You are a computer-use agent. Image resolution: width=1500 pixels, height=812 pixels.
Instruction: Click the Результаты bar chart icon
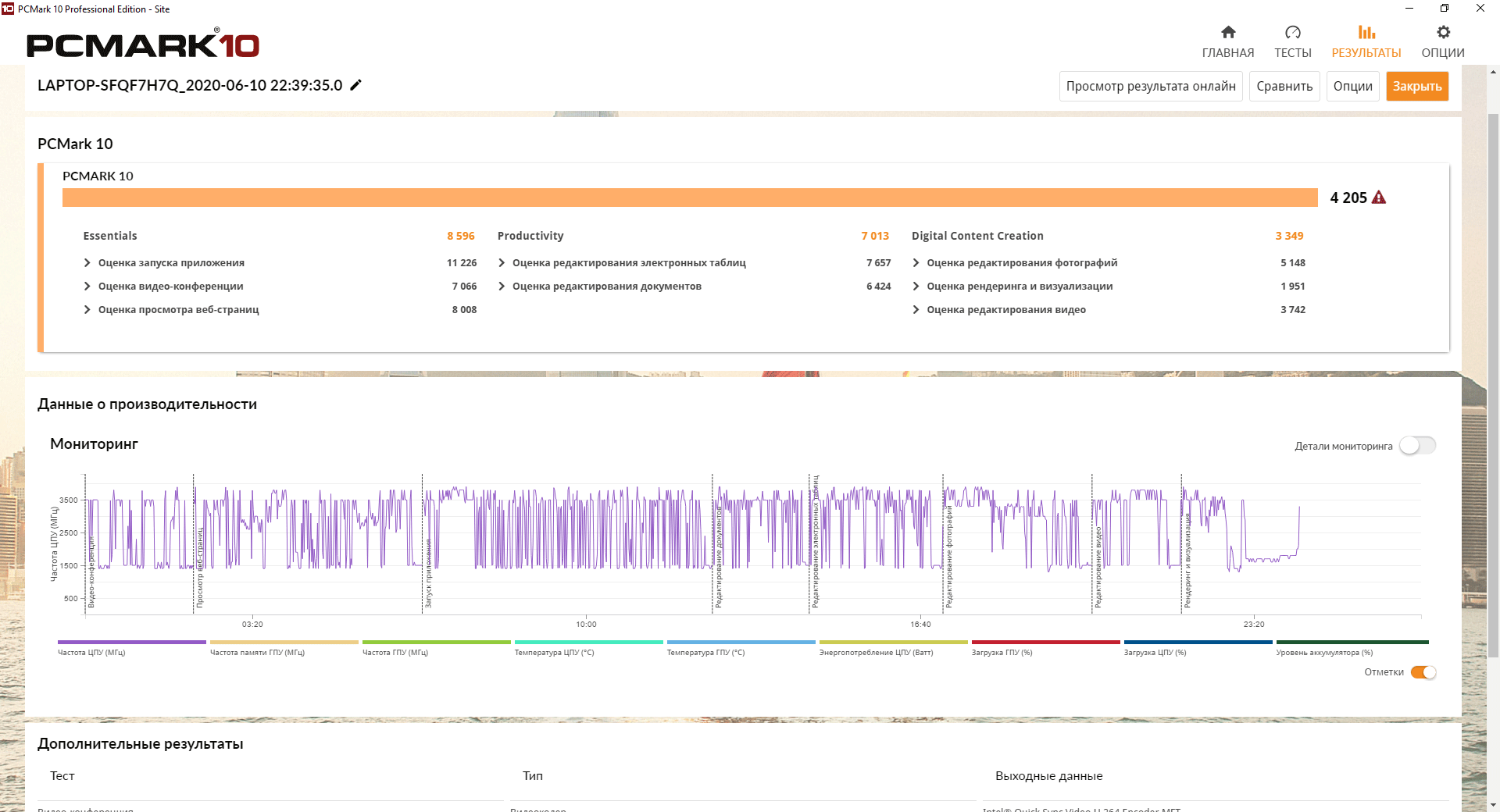[x=1366, y=33]
